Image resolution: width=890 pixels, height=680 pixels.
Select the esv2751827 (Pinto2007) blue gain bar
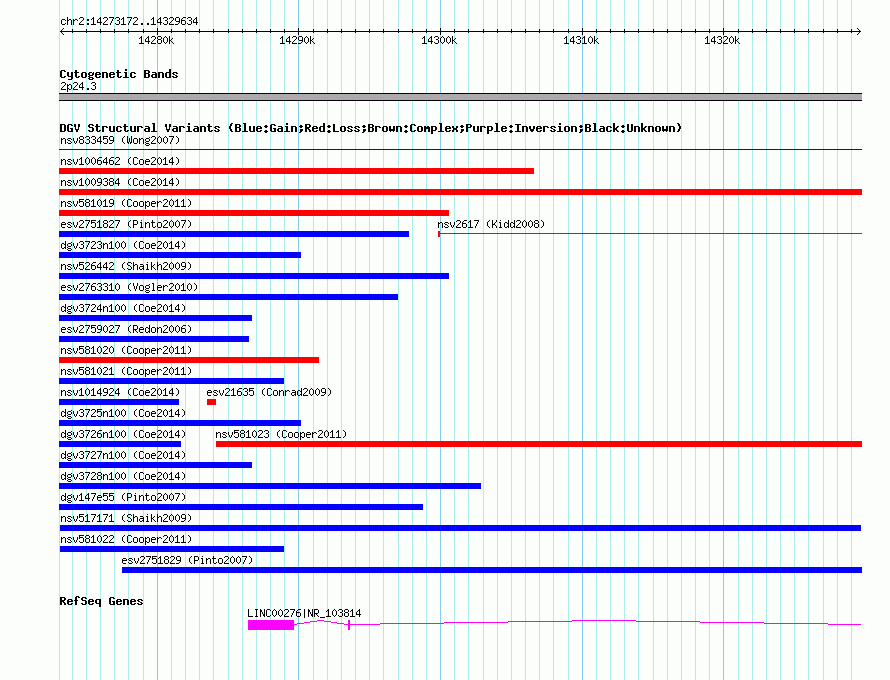point(234,234)
